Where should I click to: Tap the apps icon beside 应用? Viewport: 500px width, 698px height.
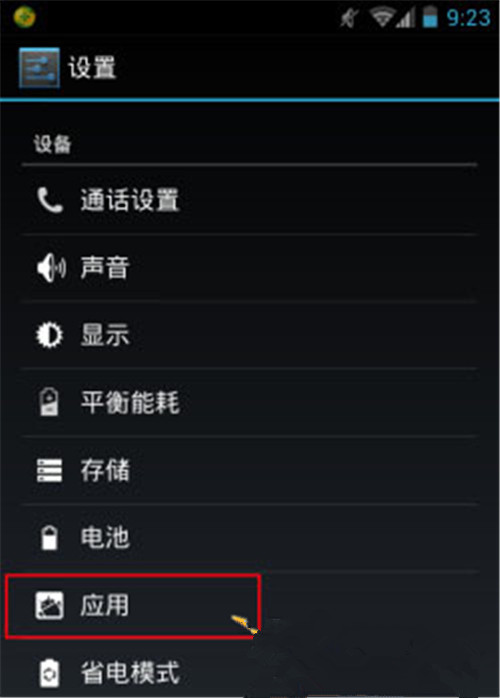pyautogui.click(x=49, y=605)
